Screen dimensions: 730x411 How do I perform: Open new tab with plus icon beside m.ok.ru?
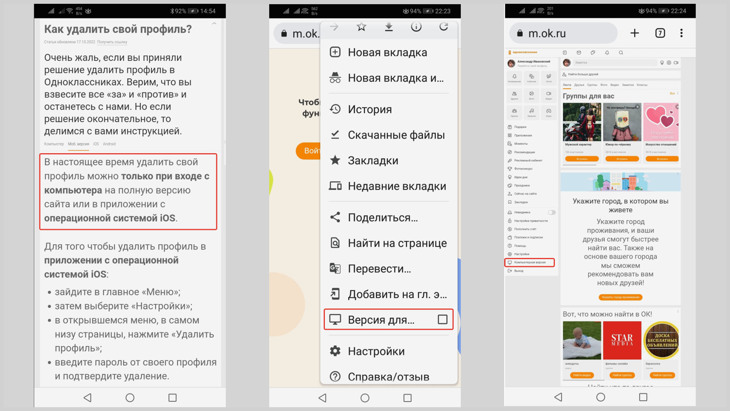[634, 33]
